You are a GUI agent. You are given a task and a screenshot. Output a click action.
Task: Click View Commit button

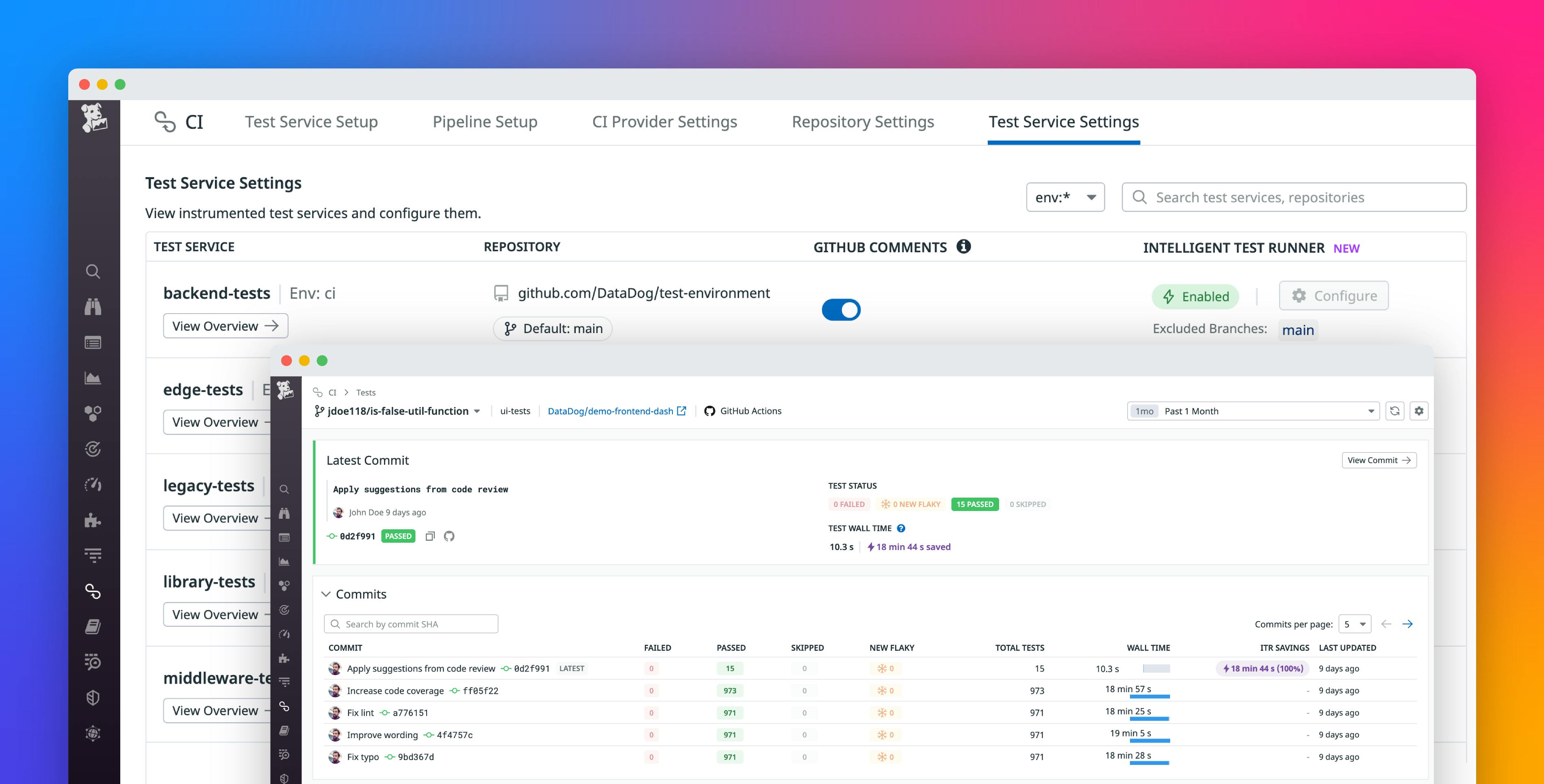click(x=1379, y=460)
